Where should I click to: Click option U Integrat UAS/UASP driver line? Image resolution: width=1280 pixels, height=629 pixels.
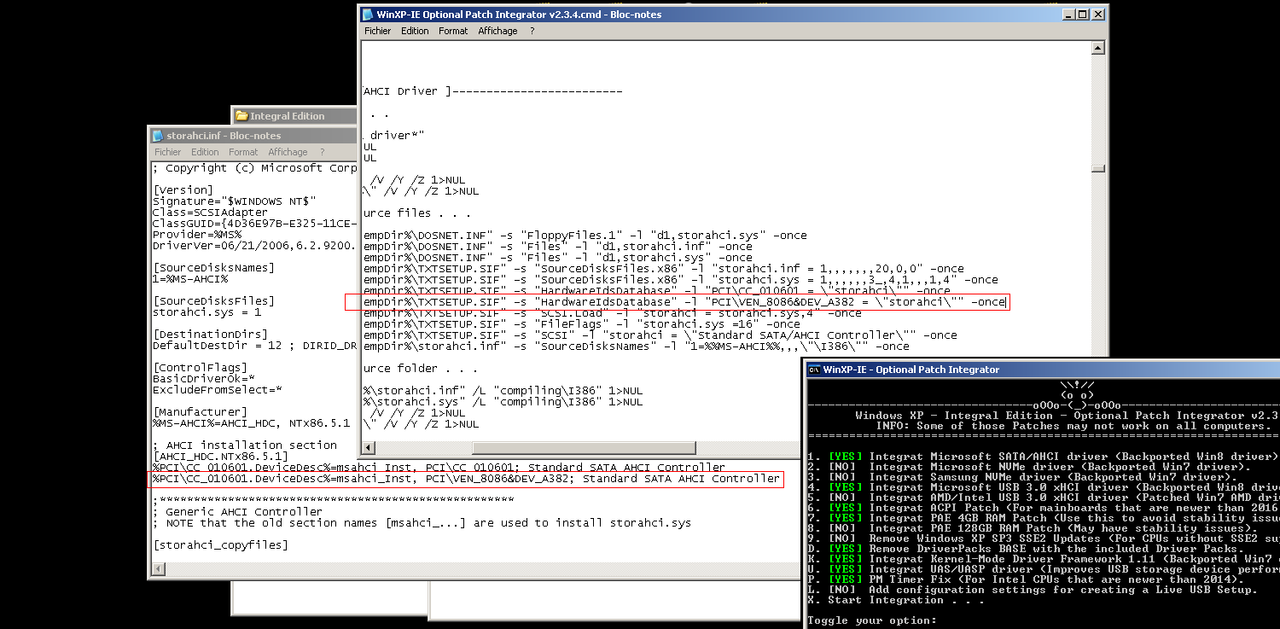click(1043, 568)
